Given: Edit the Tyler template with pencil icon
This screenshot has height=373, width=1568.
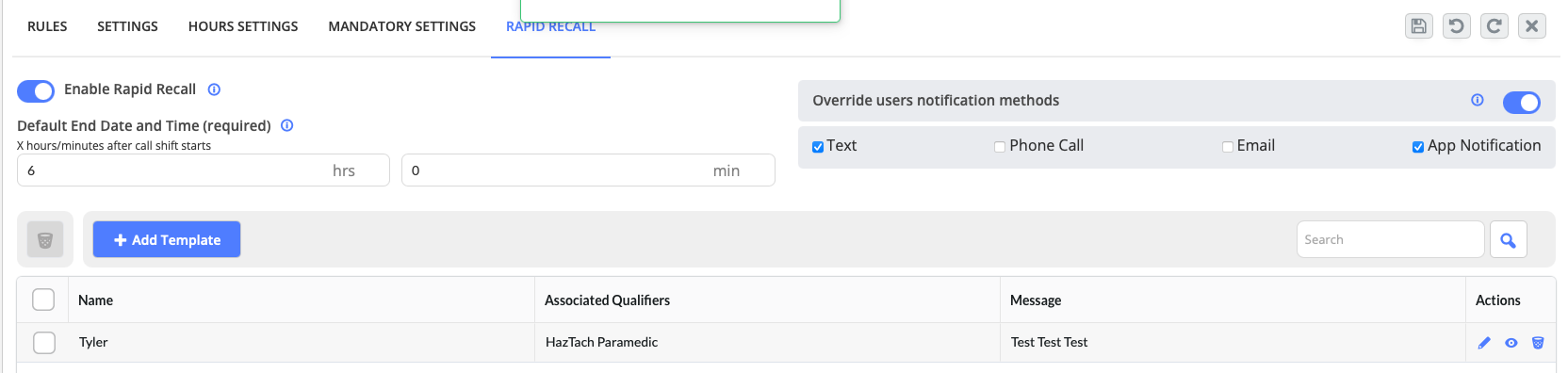Looking at the screenshot, I should (x=1484, y=343).
